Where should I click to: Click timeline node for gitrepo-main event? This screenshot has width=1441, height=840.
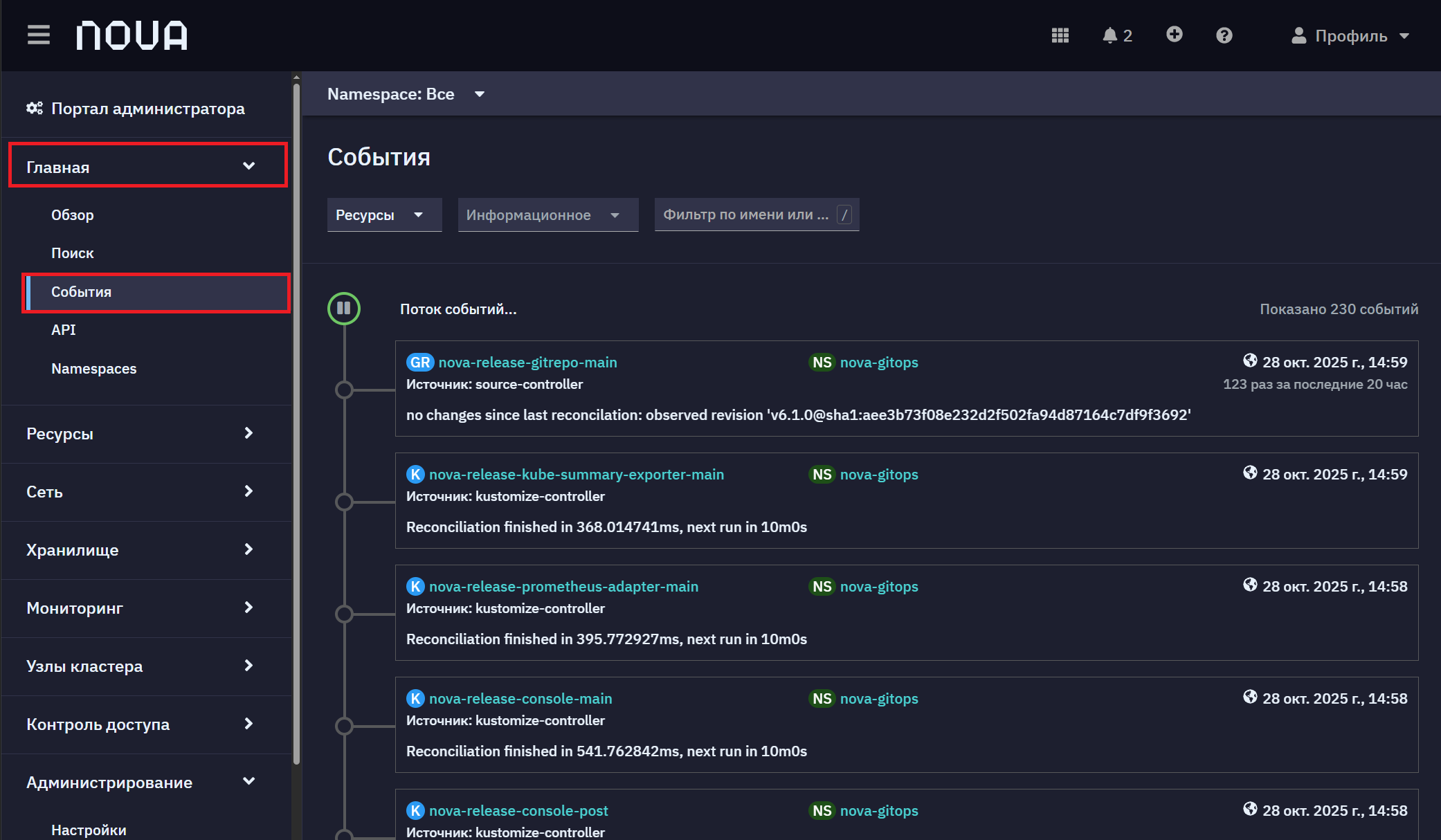[x=344, y=390]
